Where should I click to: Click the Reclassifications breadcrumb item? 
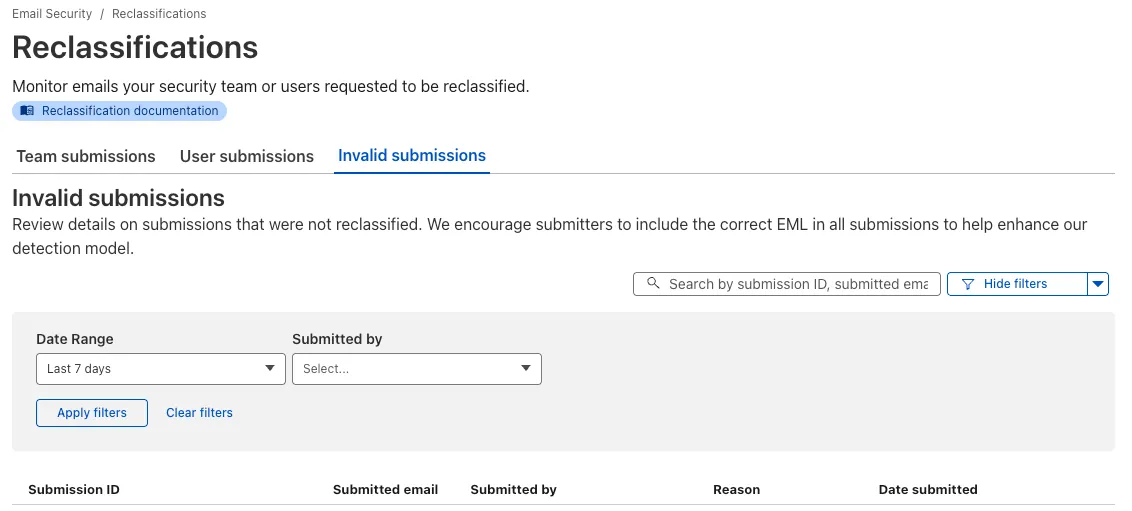[159, 14]
